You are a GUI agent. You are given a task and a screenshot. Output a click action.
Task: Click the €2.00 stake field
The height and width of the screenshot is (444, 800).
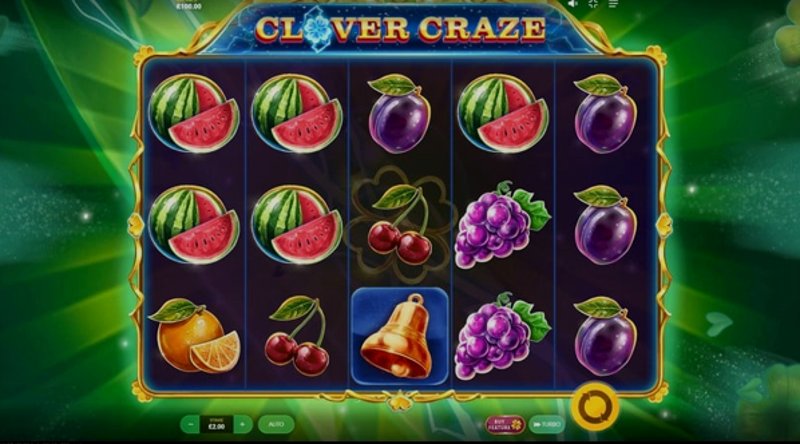[x=217, y=424]
